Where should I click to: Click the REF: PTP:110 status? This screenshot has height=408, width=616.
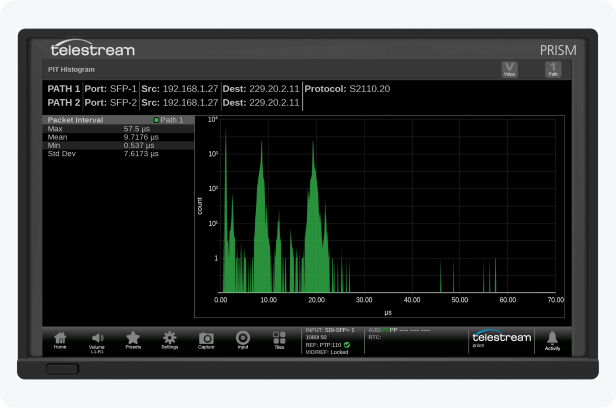click(323, 345)
